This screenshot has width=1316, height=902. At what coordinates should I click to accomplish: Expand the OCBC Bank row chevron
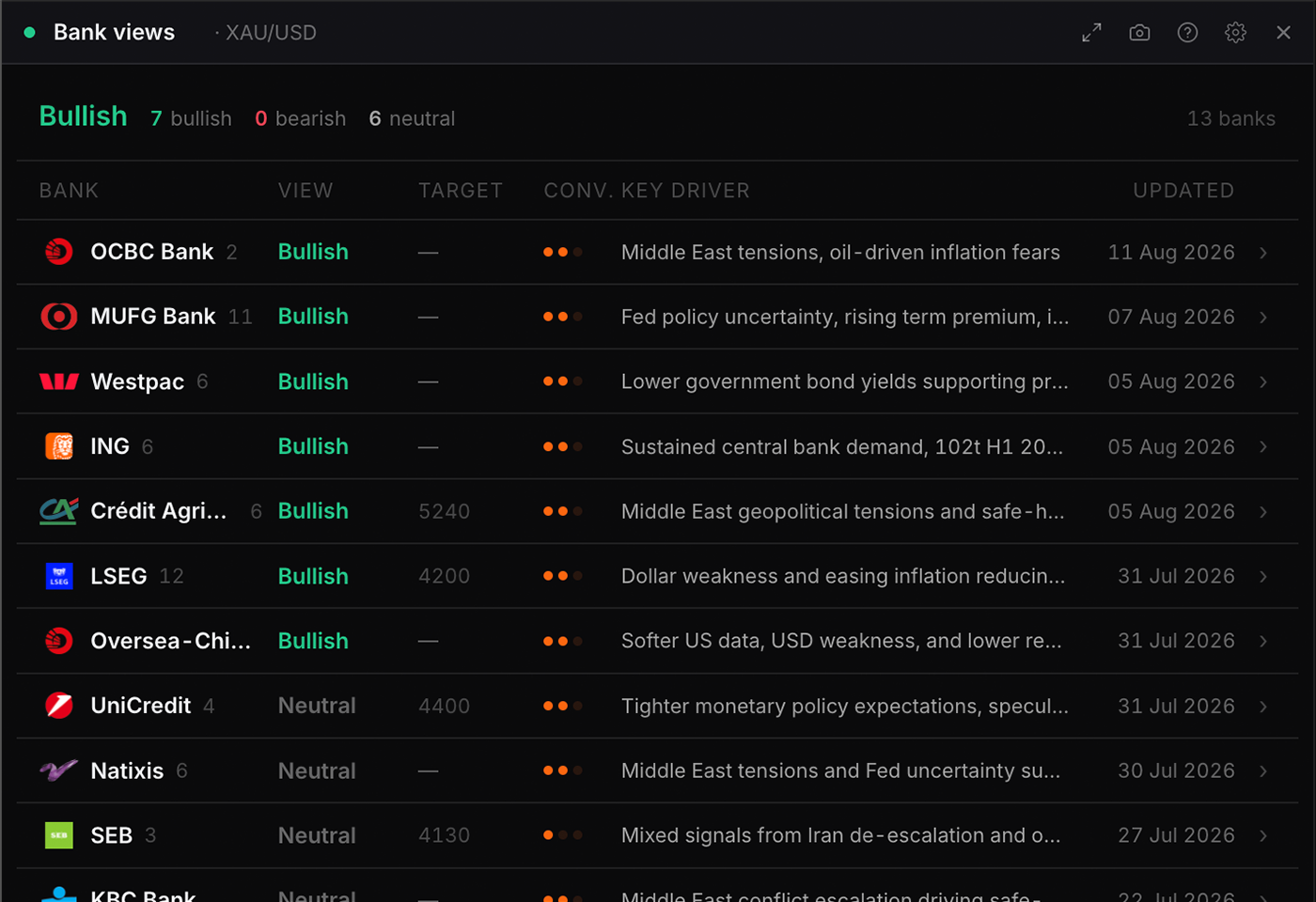[x=1263, y=253]
